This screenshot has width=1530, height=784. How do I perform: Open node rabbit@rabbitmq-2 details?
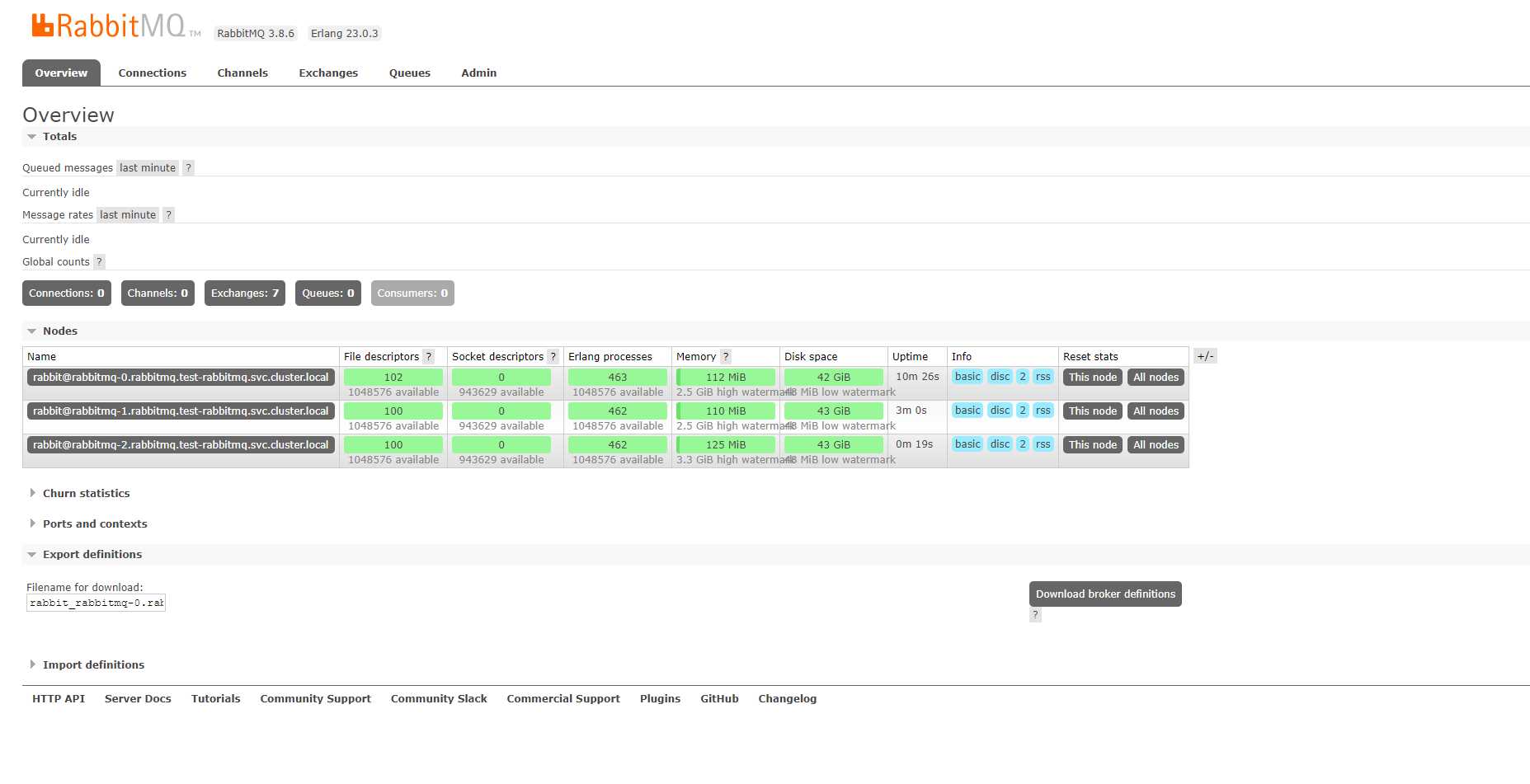(181, 445)
